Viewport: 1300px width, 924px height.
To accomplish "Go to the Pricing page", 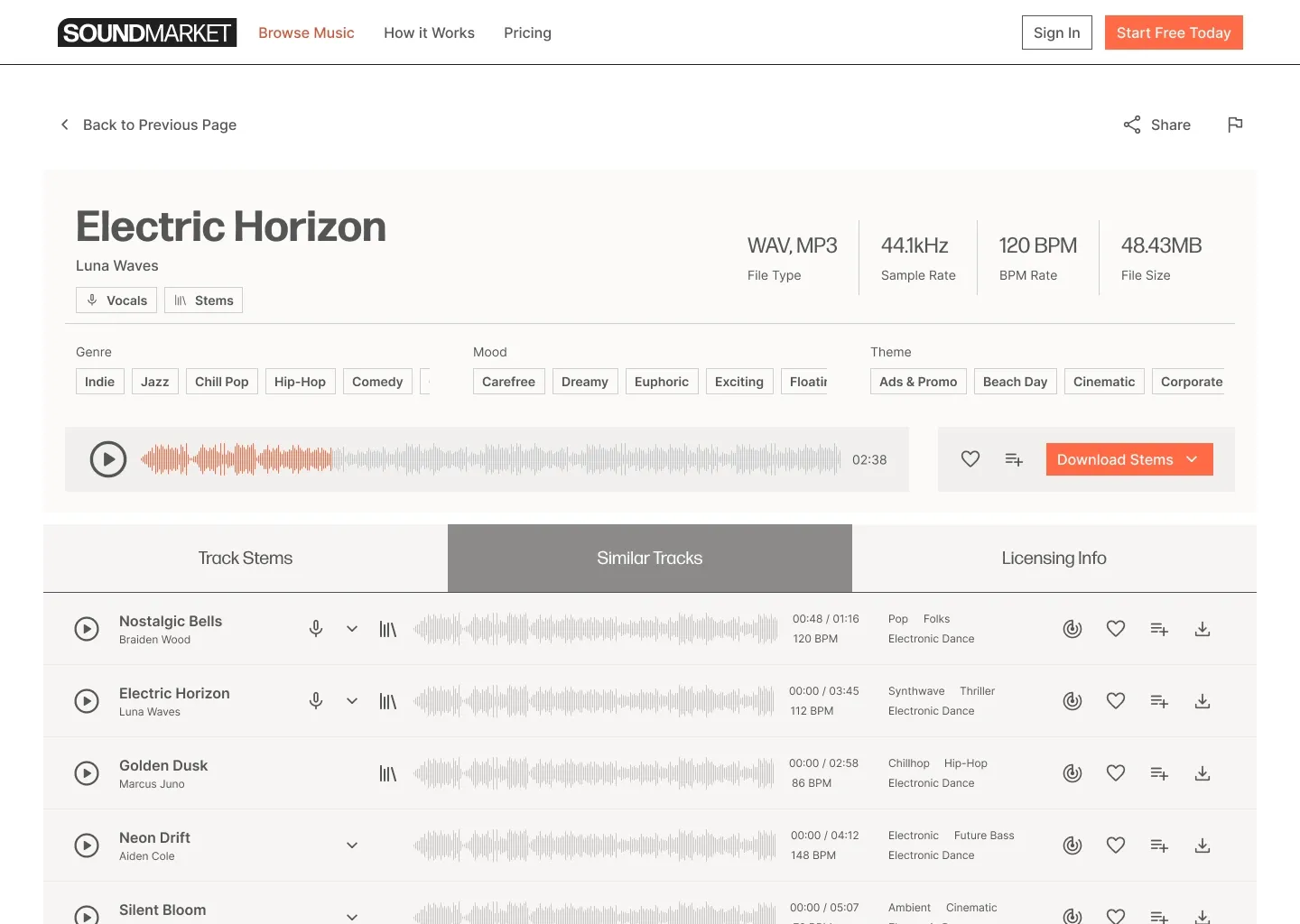I will coord(527,32).
